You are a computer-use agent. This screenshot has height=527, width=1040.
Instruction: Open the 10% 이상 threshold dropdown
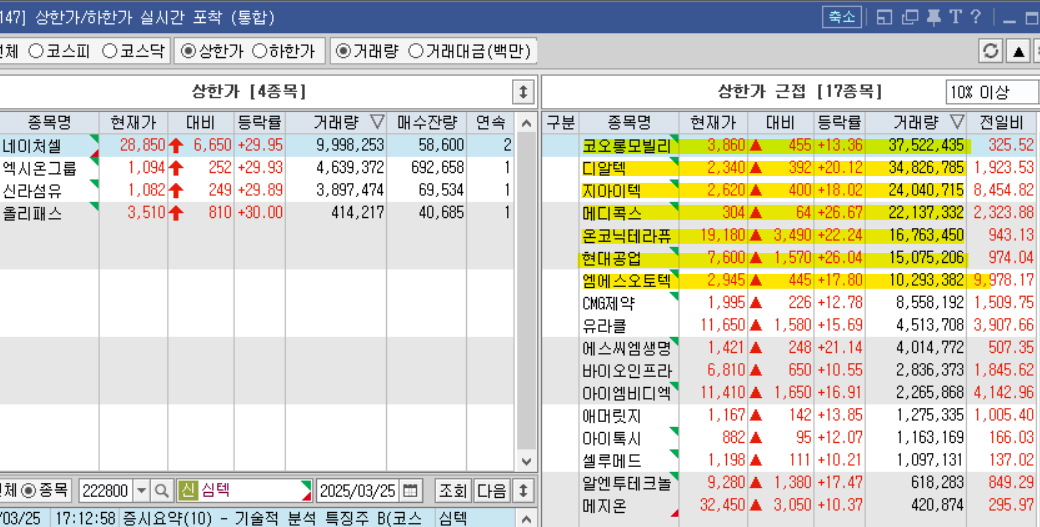pyautogui.click(x=991, y=92)
